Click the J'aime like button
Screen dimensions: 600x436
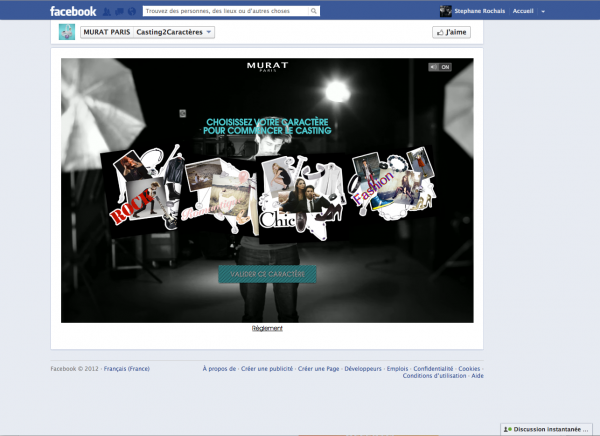(x=452, y=32)
